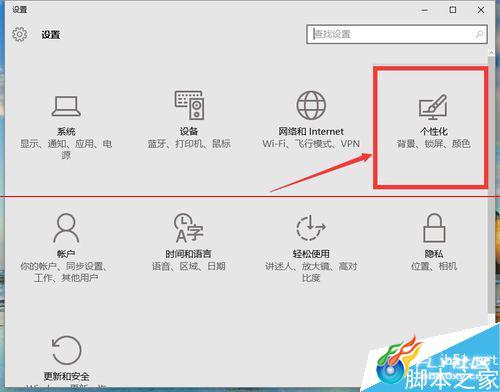Click the settings gear icon beside 设置
500x392 pixels.
point(20,34)
